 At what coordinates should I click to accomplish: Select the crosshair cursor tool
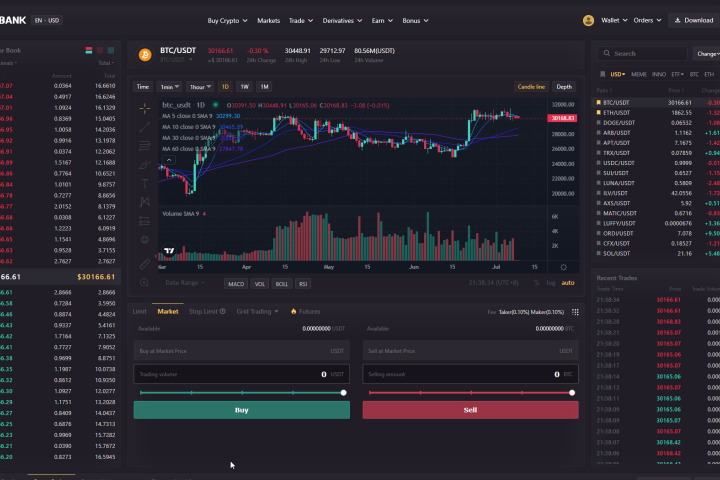tap(145, 108)
